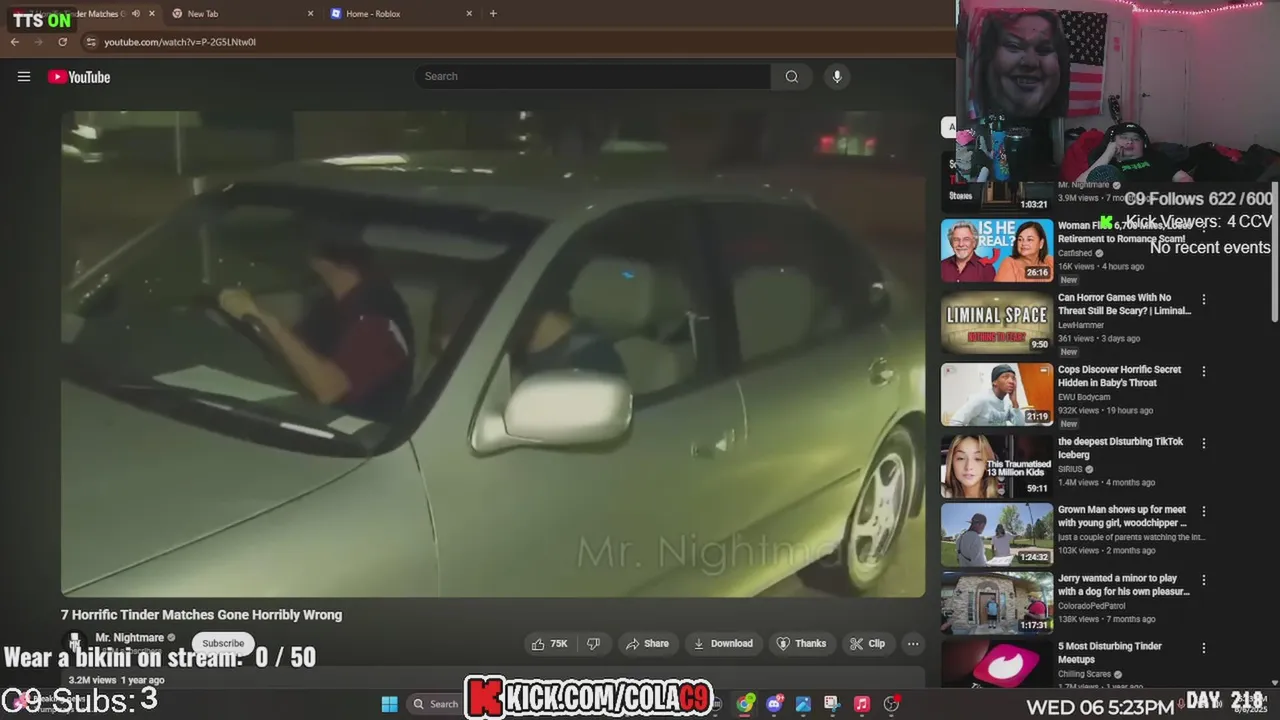Close the Home - Roblox tab
Viewport: 1280px width, 720px height.
pyautogui.click(x=469, y=14)
